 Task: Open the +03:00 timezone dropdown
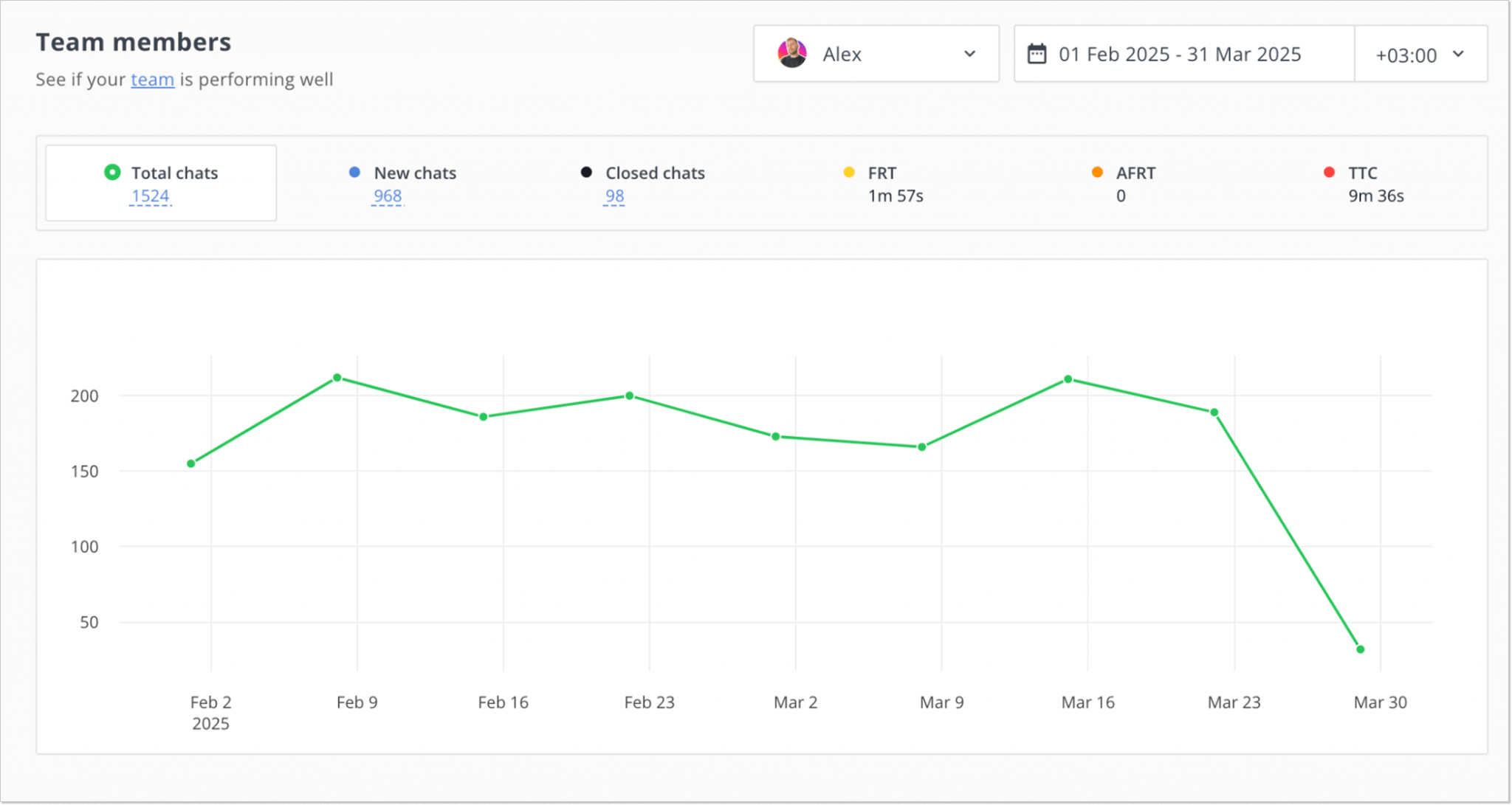(1419, 53)
